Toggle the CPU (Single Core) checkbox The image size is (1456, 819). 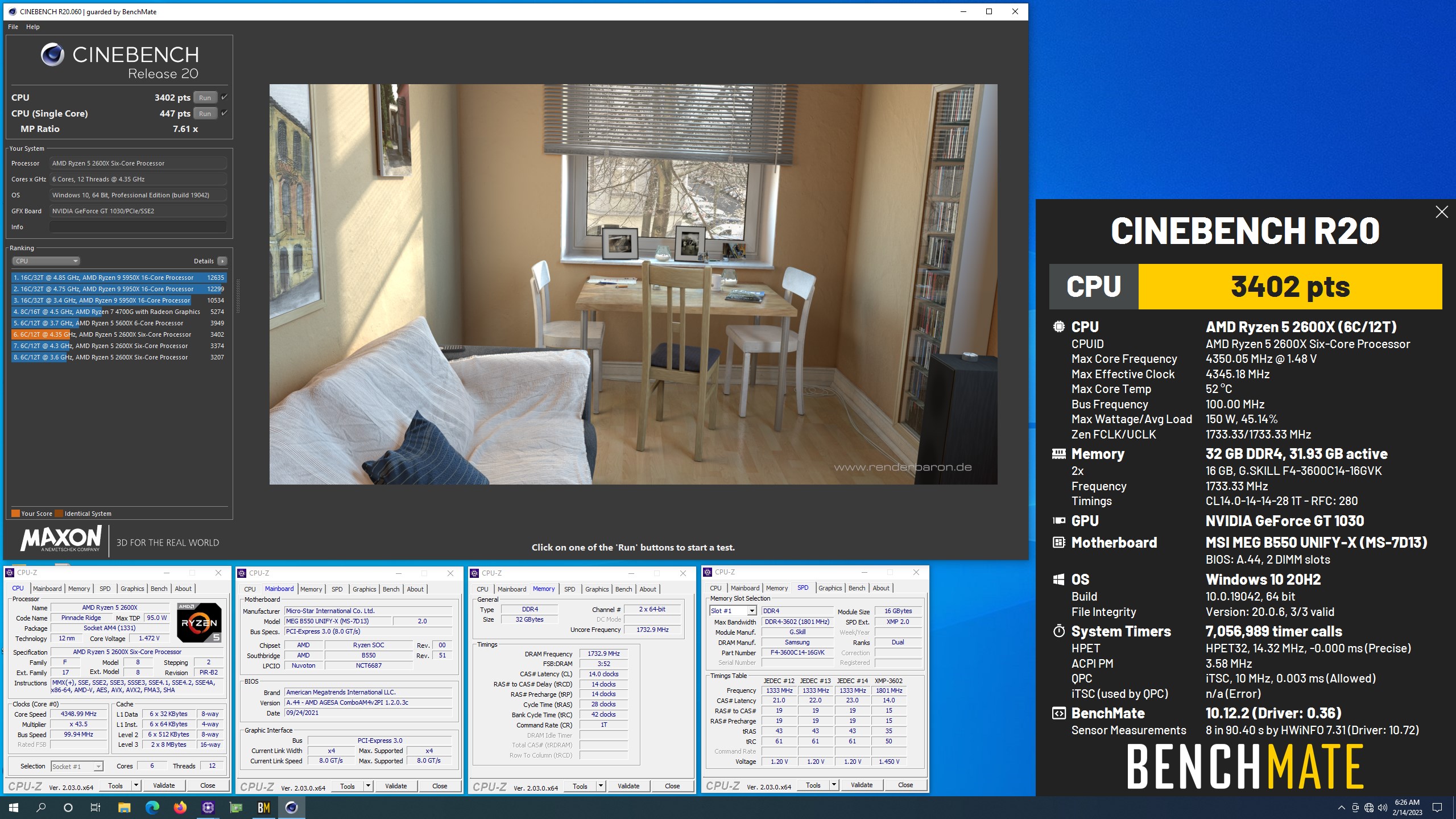click(x=224, y=113)
